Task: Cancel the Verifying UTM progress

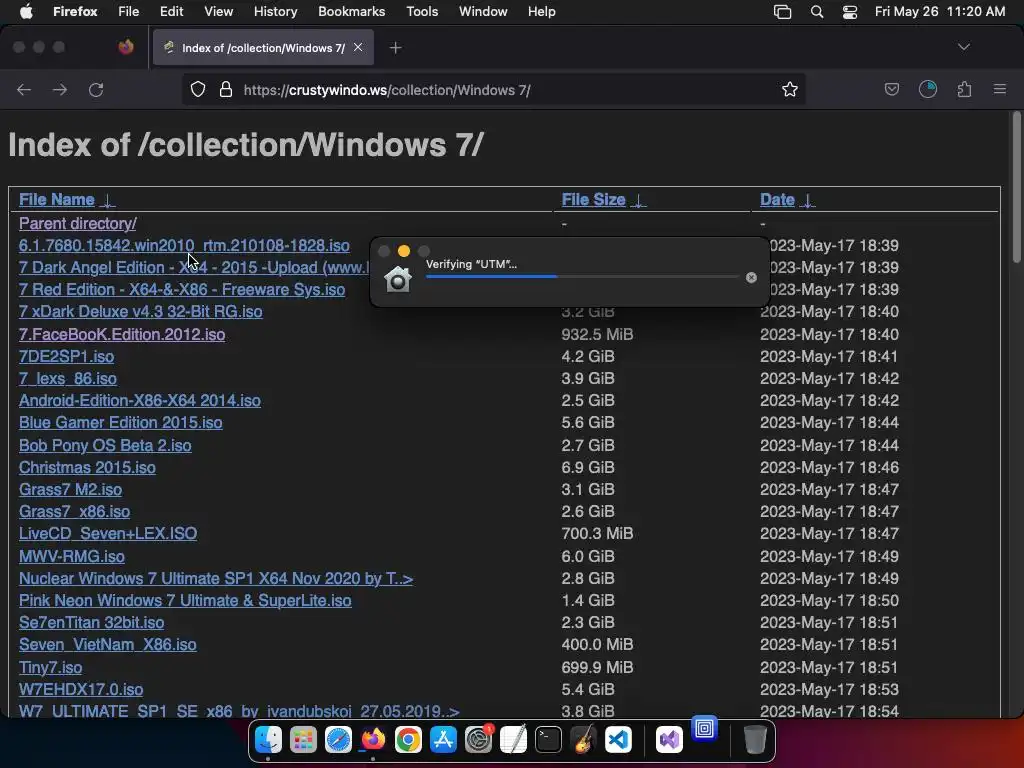Action: (751, 278)
